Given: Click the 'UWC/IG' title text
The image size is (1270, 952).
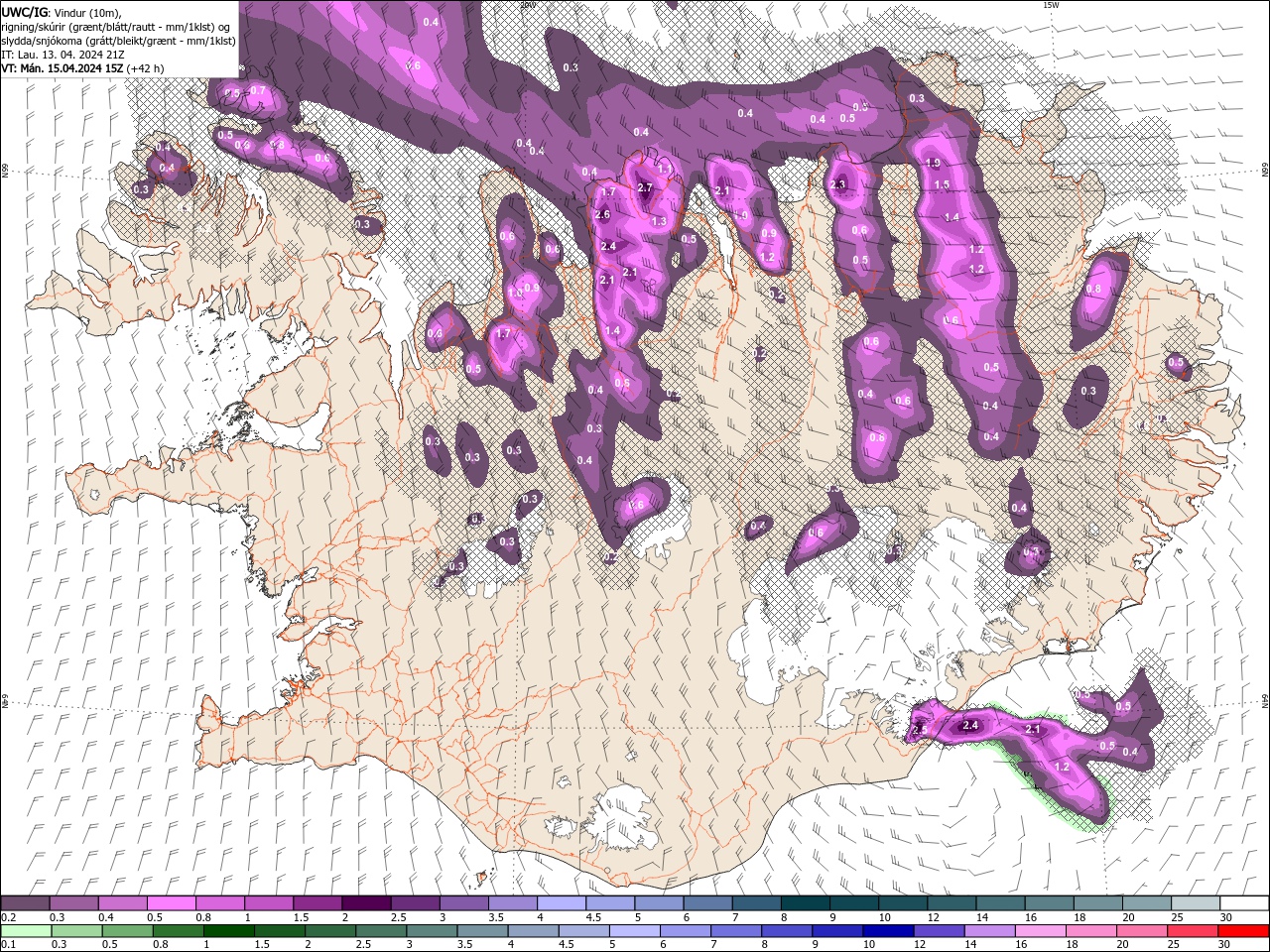Looking at the screenshot, I should tap(25, 12).
